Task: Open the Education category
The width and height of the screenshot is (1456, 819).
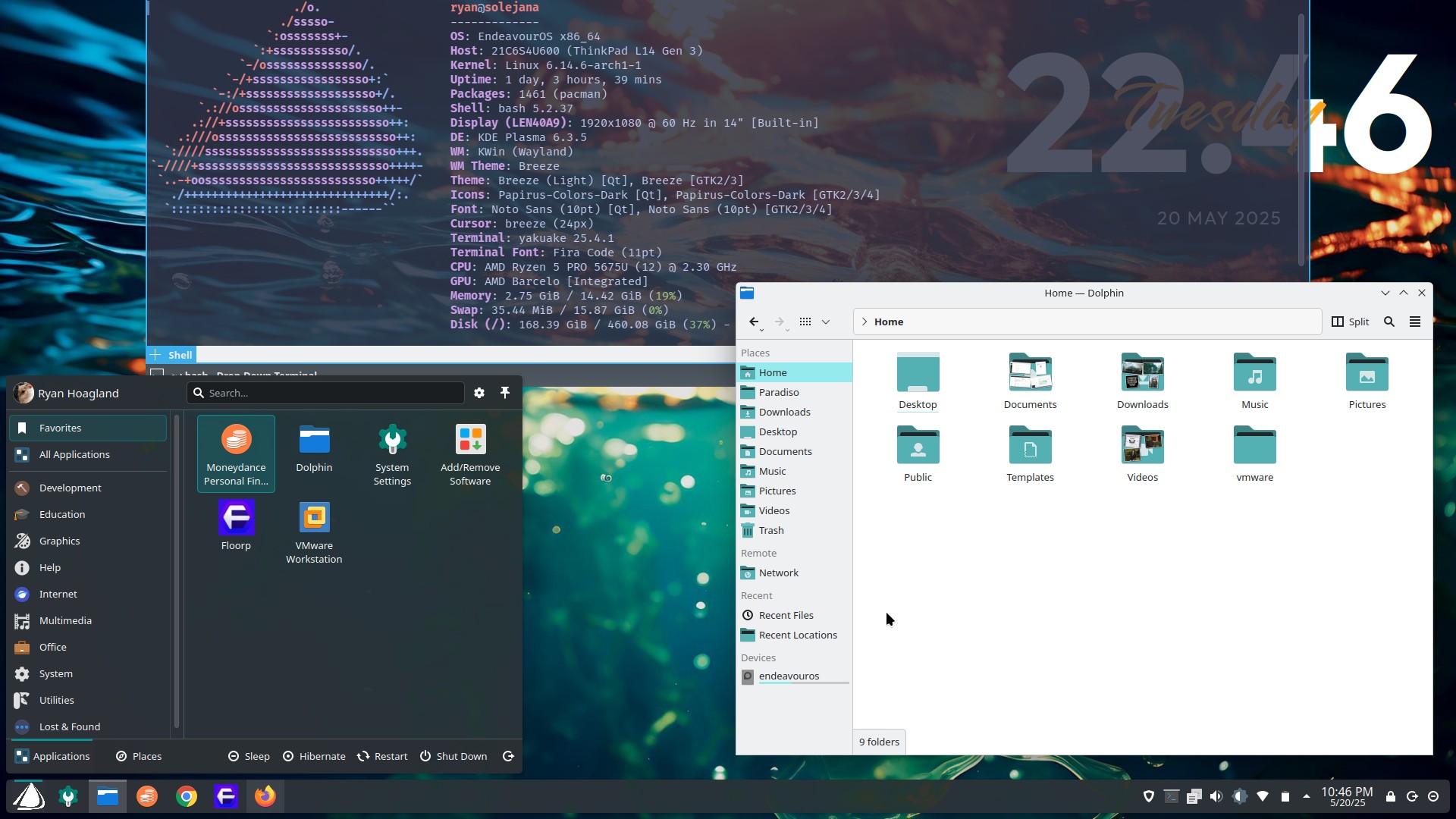Action: coord(88,514)
